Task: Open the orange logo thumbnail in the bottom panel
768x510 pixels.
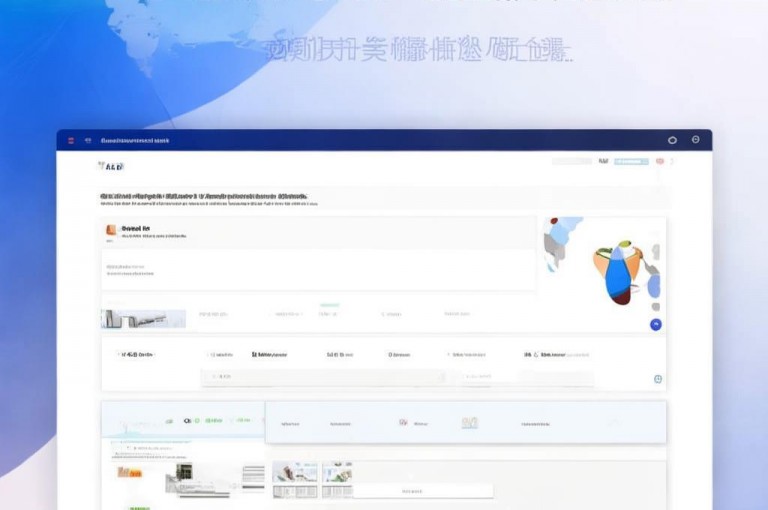Action: click(x=130, y=473)
